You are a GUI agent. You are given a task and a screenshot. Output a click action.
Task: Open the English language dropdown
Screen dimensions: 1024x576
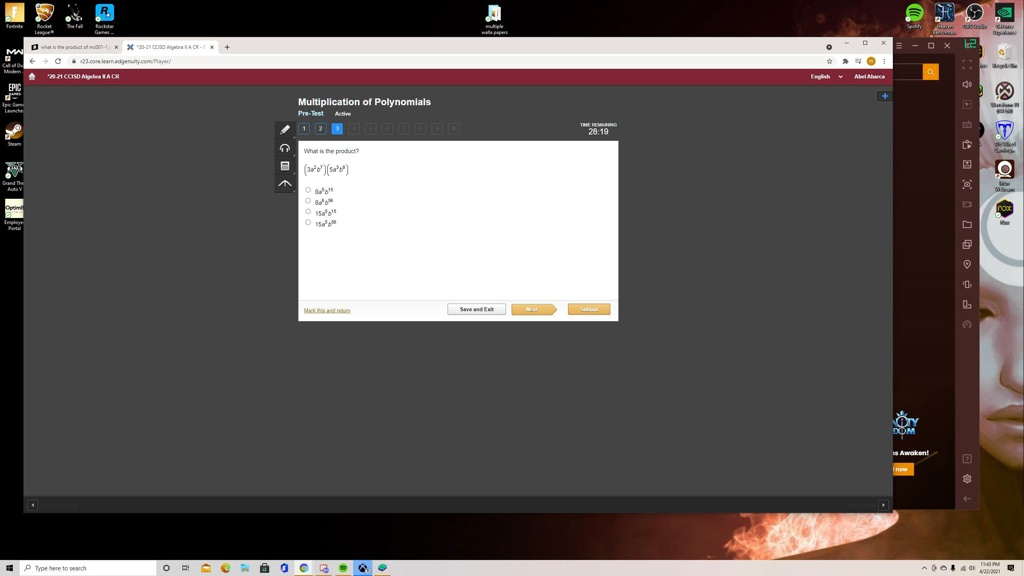click(826, 76)
